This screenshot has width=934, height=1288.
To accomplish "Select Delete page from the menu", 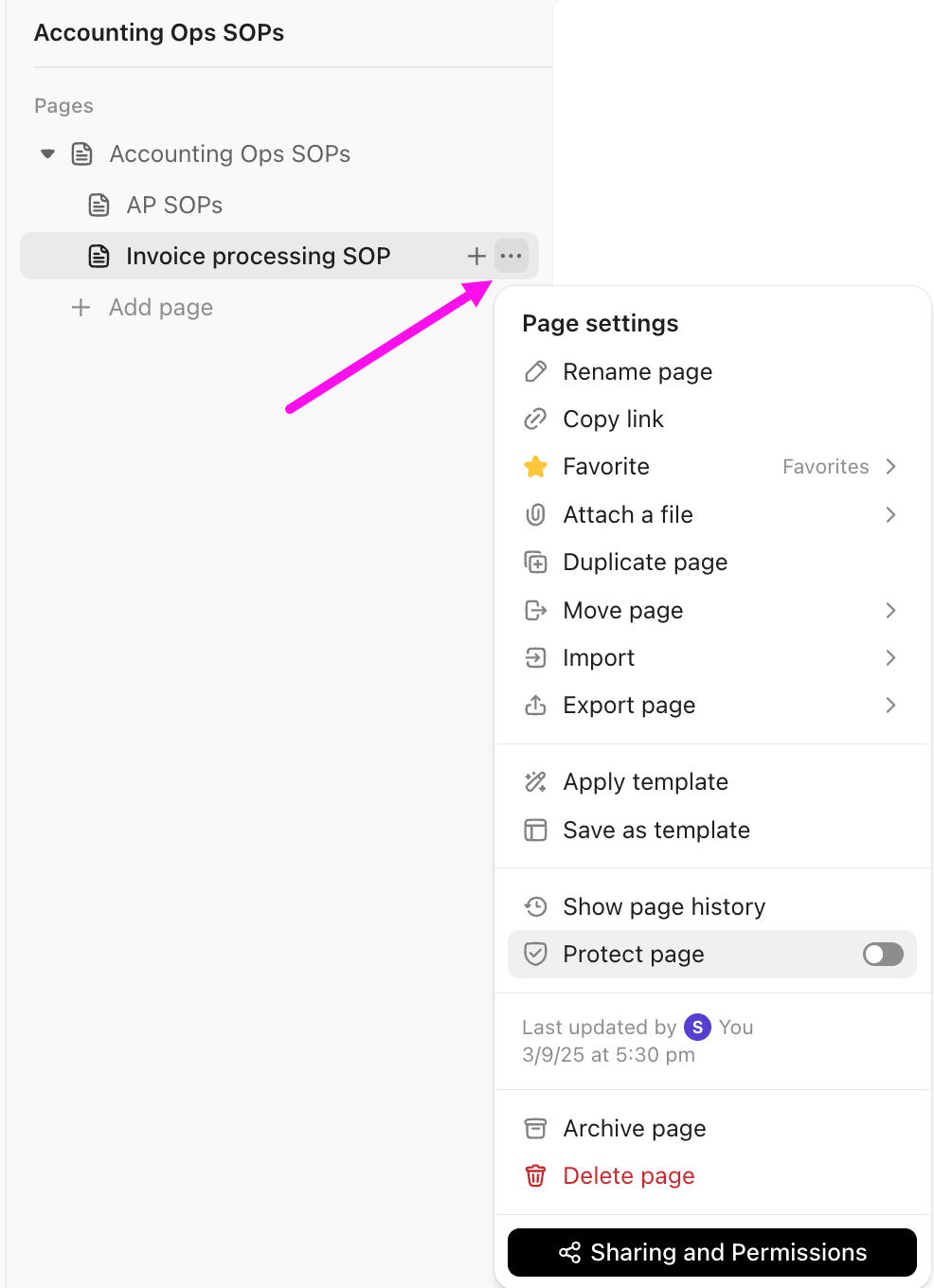I will tap(628, 1175).
